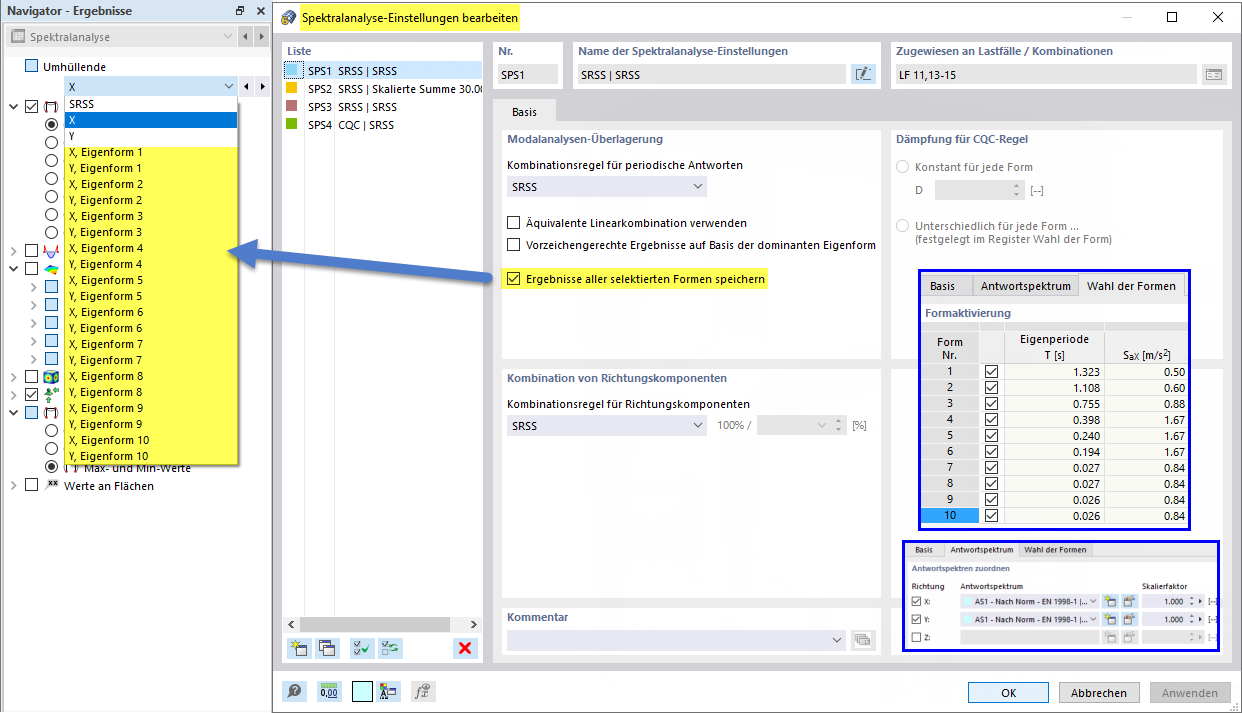Select 'X, Eigenform 10' from dropdown list
The height and width of the screenshot is (713, 1242).
151,440
